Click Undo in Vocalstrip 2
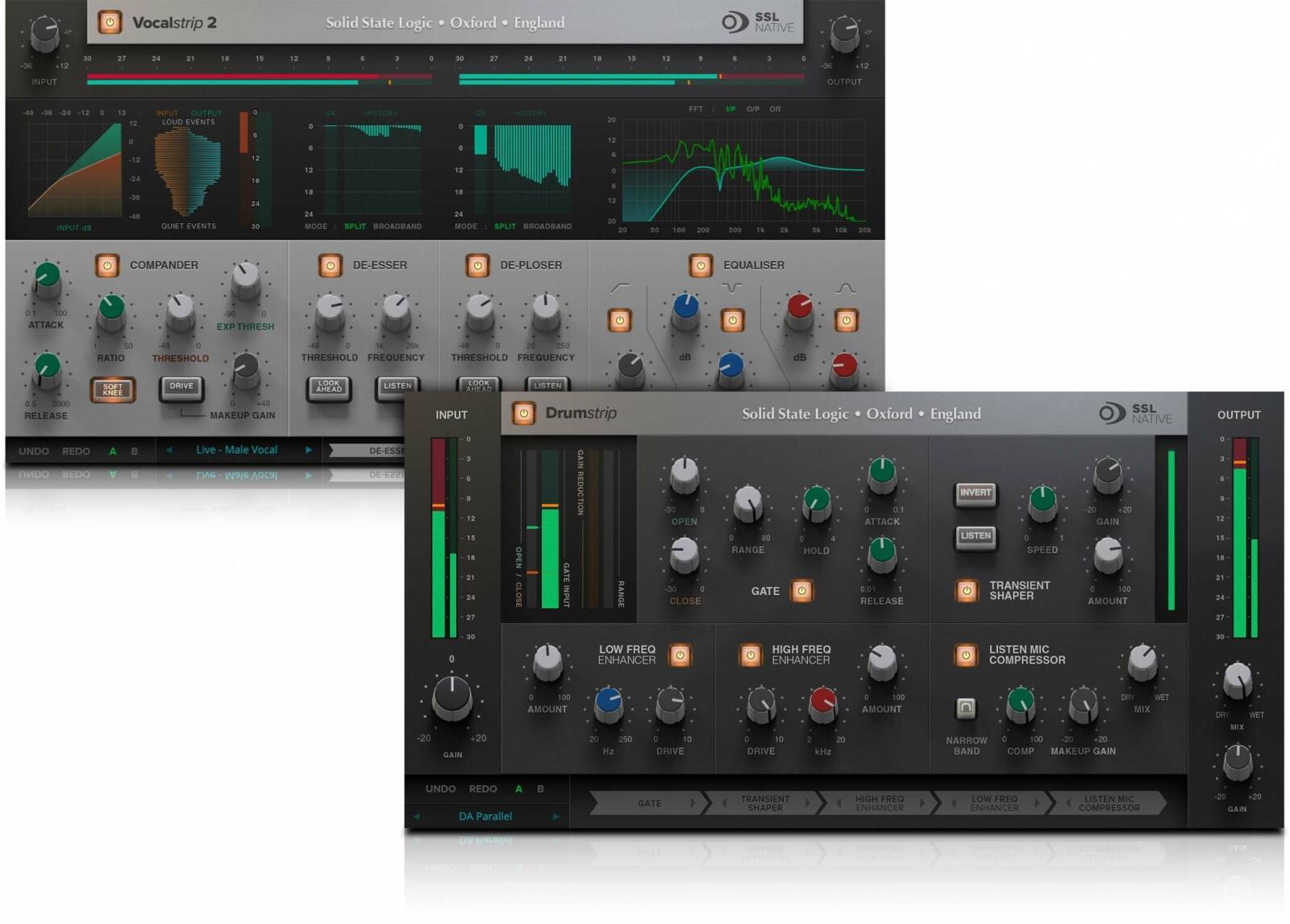Viewport: 1290px width, 924px height. coord(34,452)
